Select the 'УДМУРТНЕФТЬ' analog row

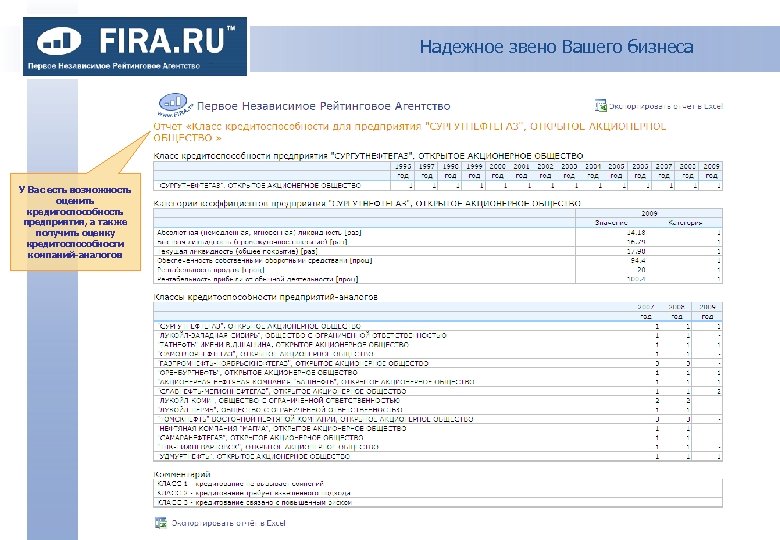click(438, 456)
